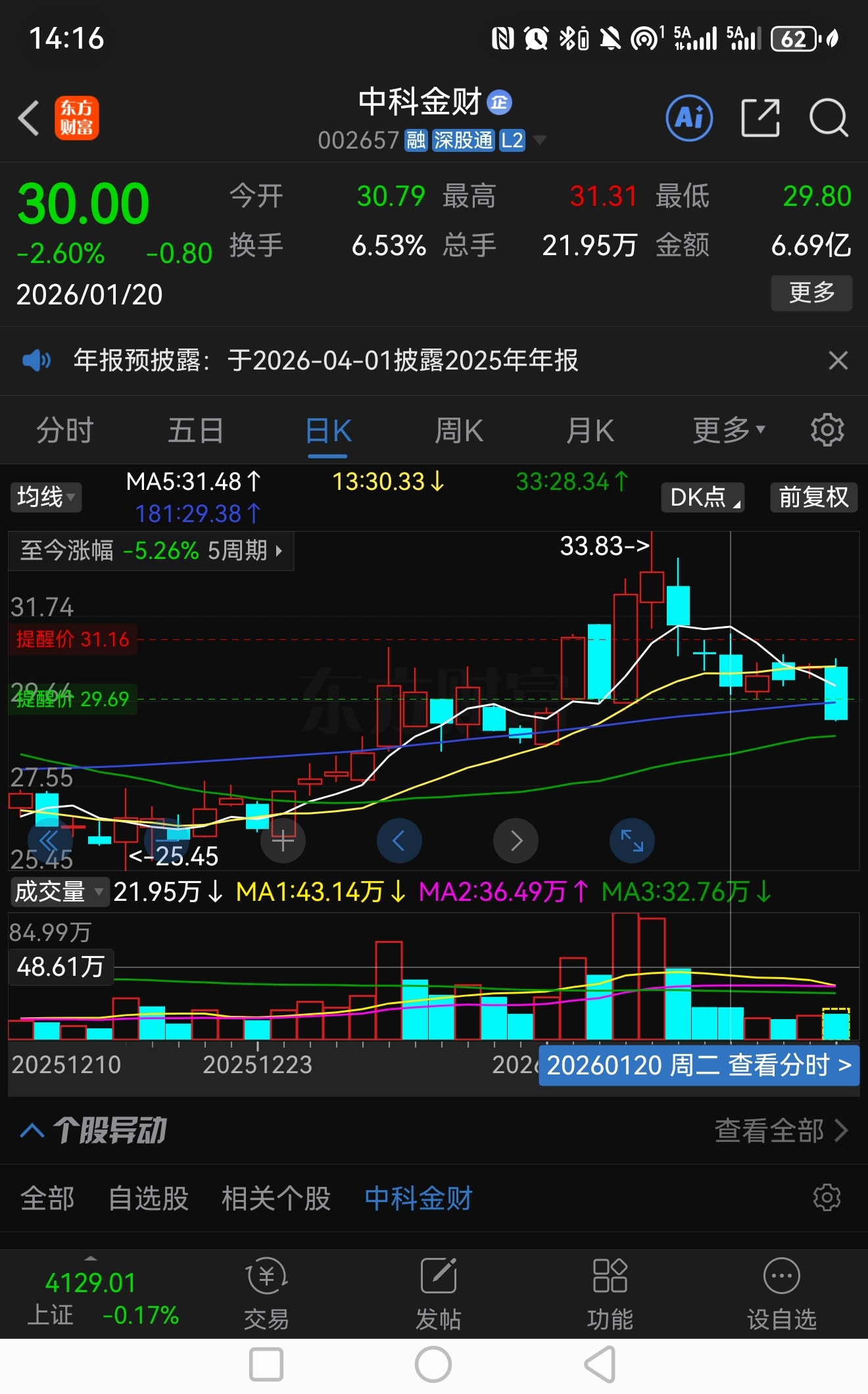Switch to 月K tab
The image size is (868, 1394).
click(x=591, y=431)
